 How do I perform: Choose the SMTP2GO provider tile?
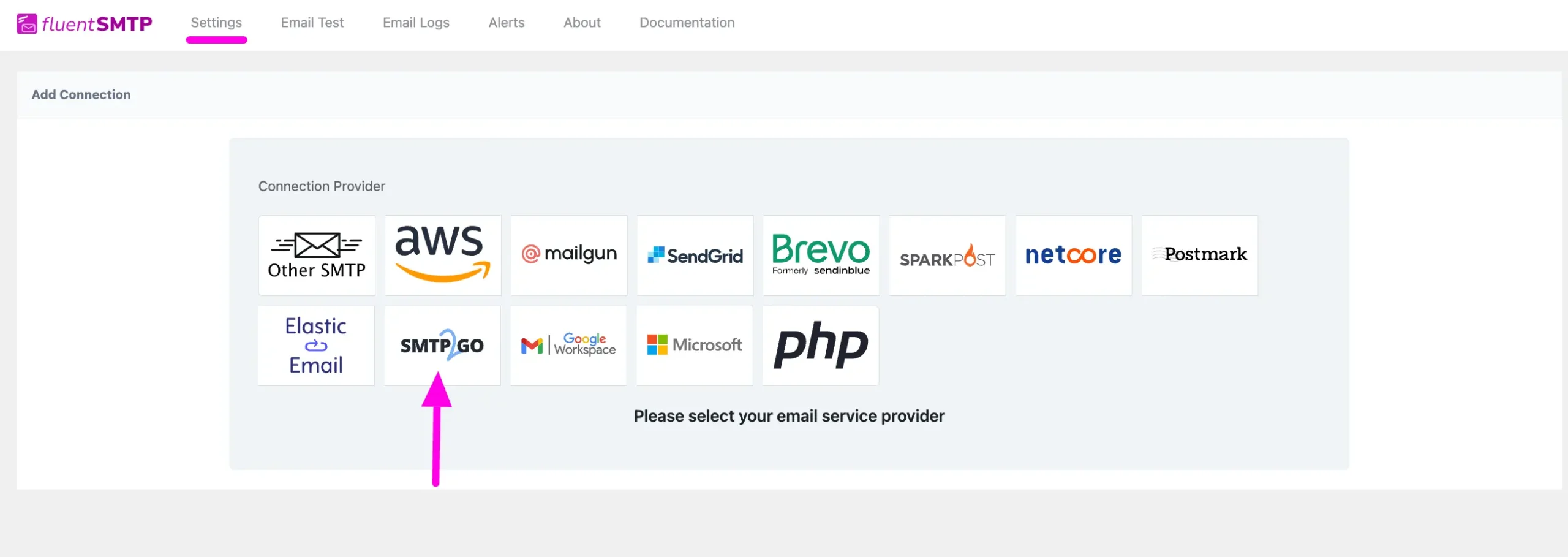pyautogui.click(x=442, y=346)
